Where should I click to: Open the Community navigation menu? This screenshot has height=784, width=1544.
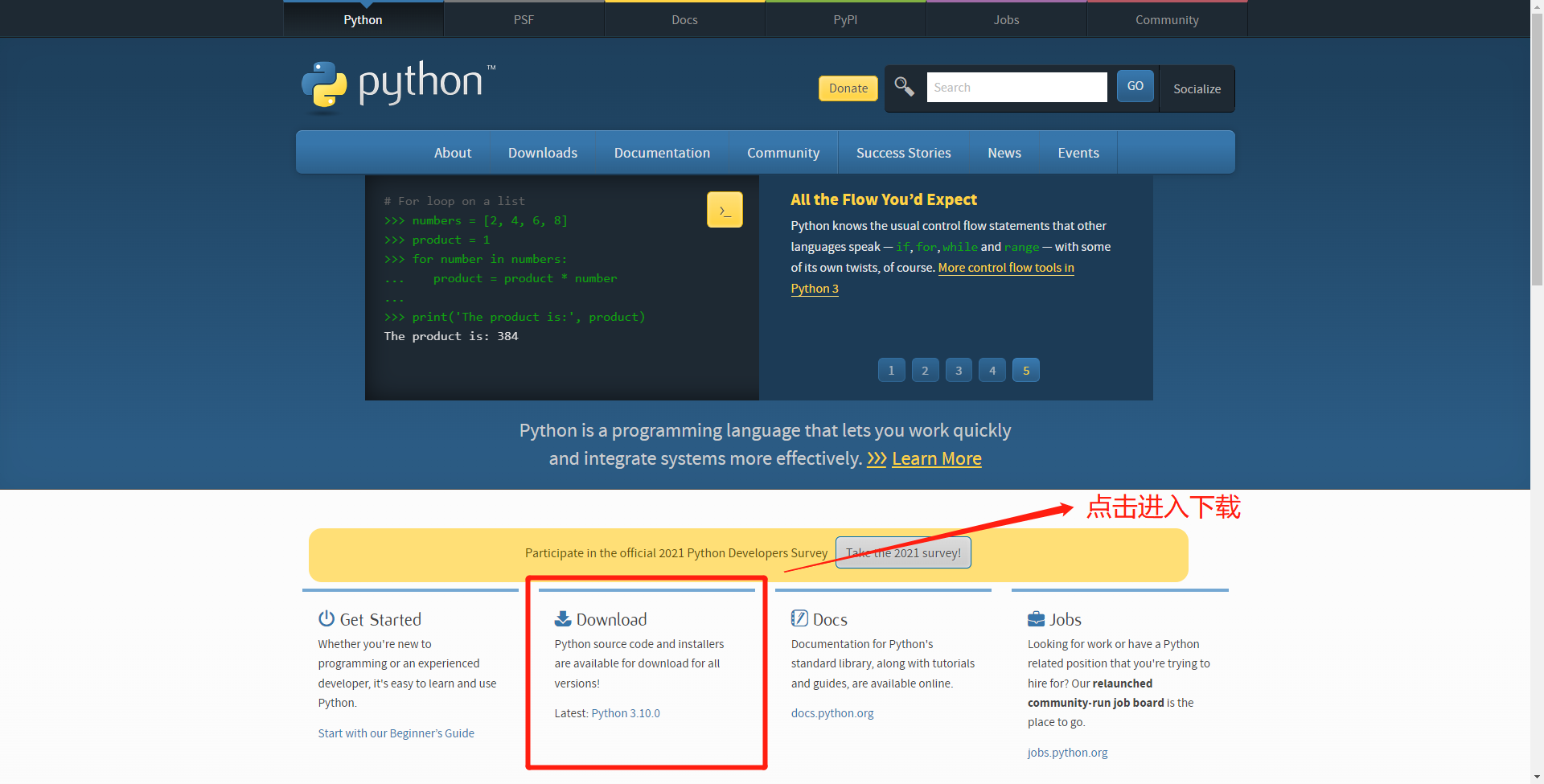[783, 153]
